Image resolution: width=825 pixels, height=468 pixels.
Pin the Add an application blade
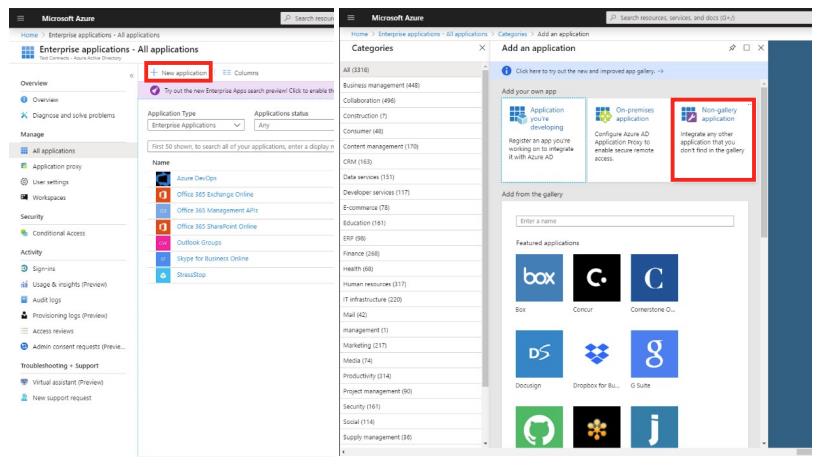[733, 48]
